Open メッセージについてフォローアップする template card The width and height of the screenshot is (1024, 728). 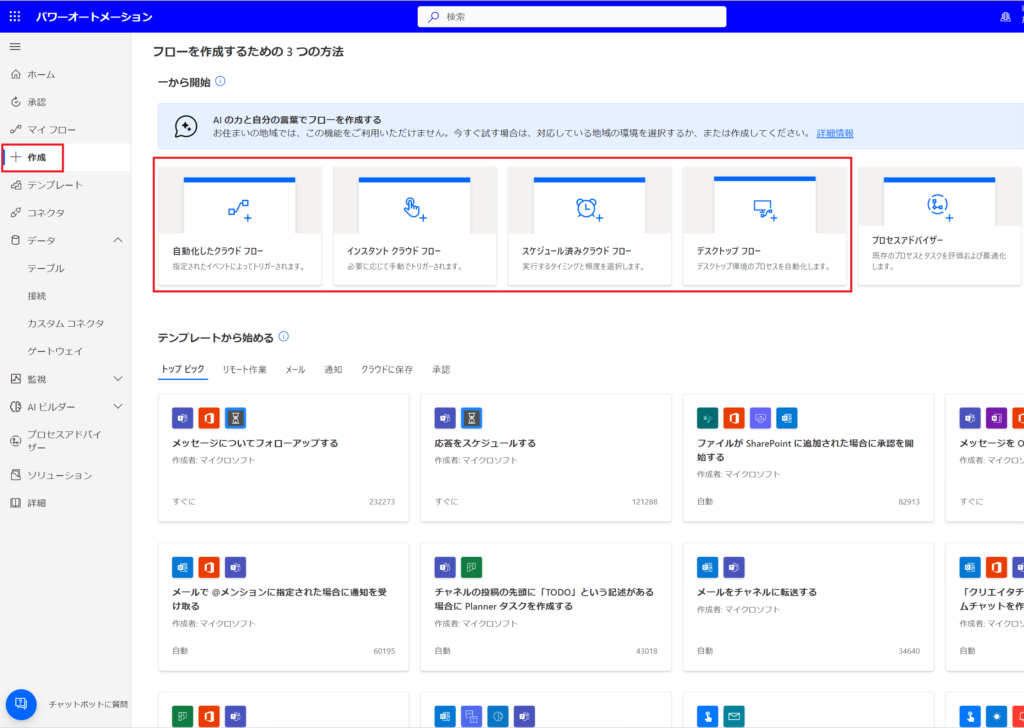(x=283, y=457)
